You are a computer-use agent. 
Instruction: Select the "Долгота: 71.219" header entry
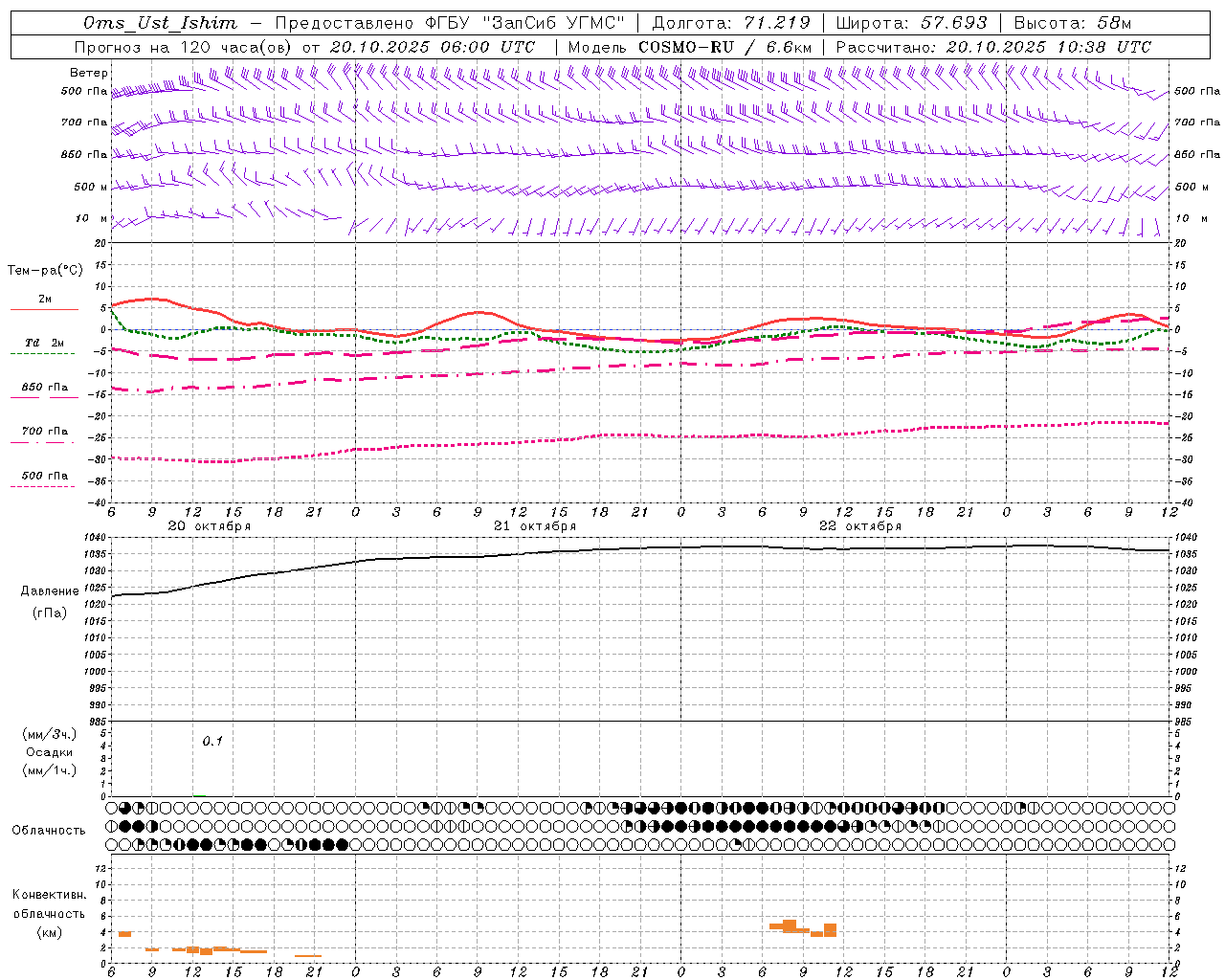click(x=731, y=23)
